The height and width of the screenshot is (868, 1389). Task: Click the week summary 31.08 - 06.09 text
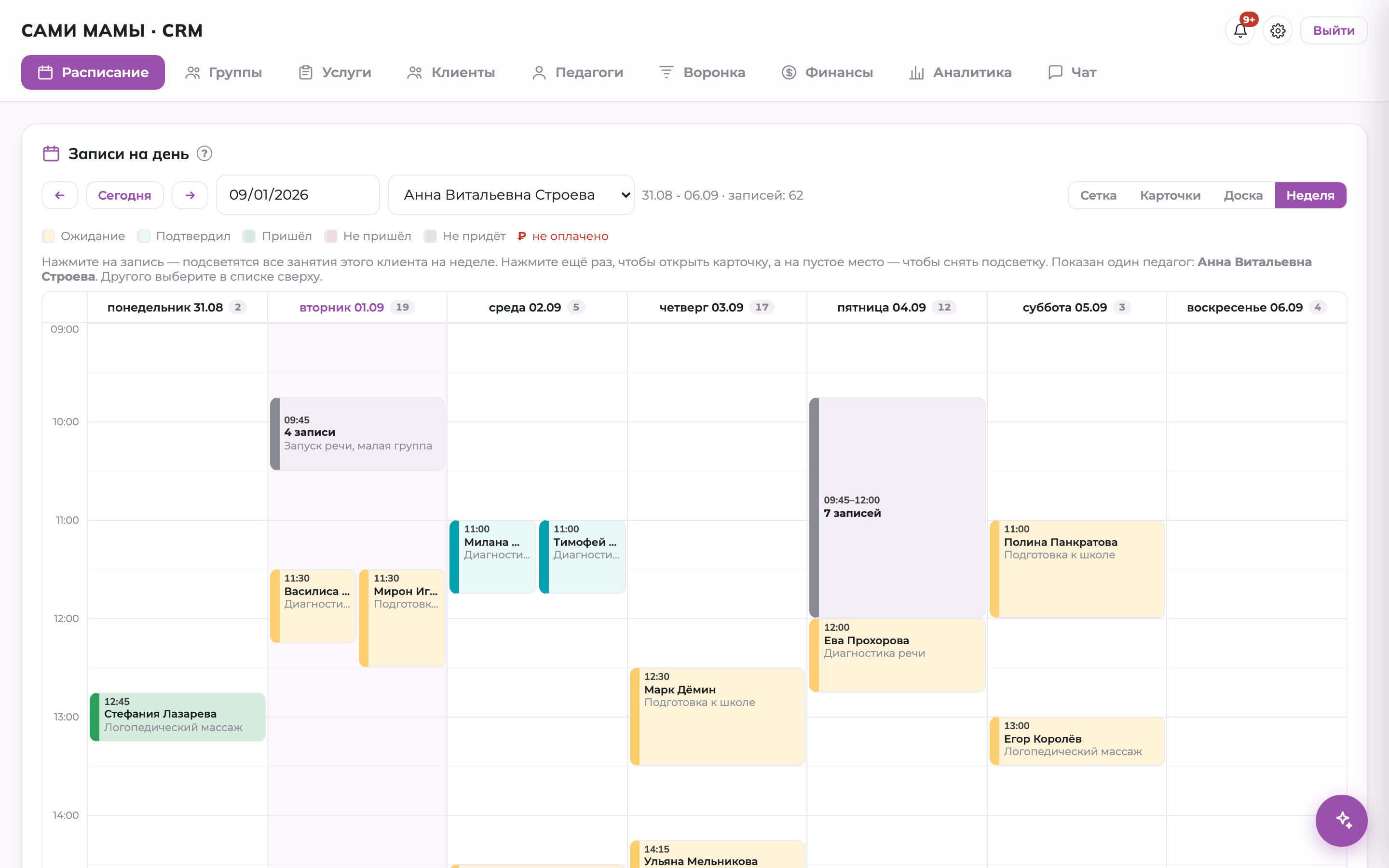pos(722,195)
